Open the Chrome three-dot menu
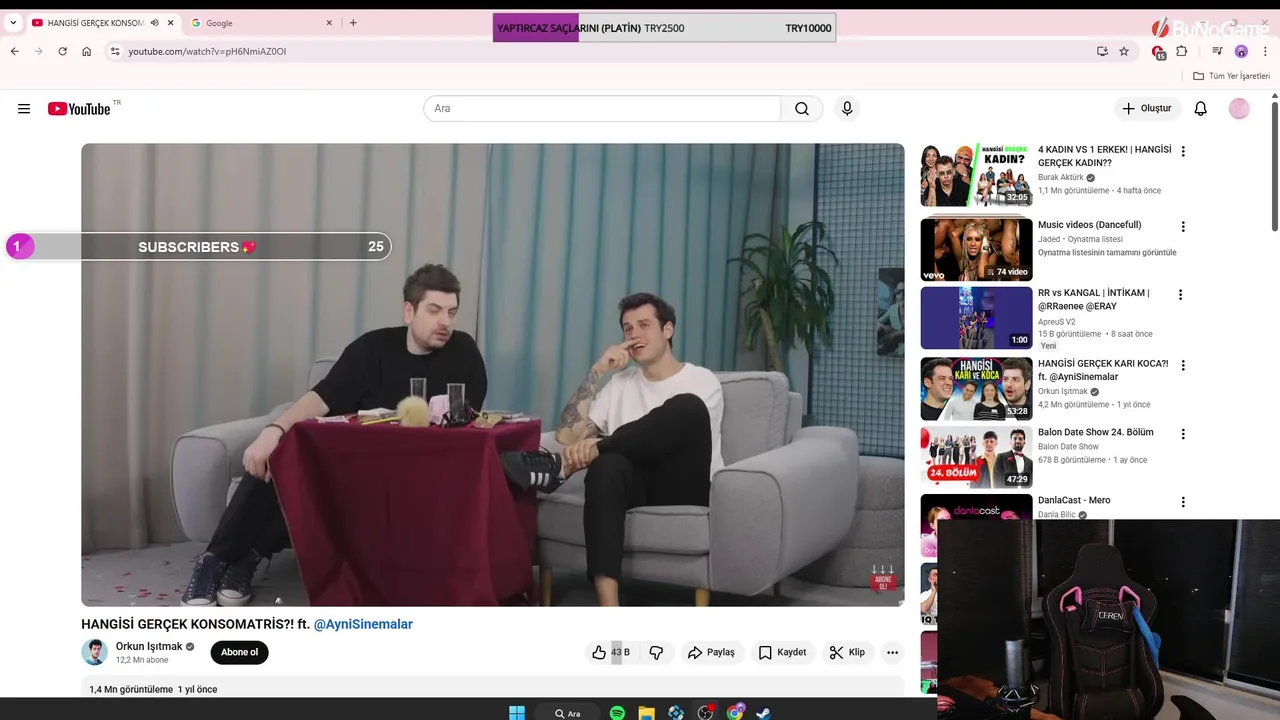 (x=1265, y=51)
